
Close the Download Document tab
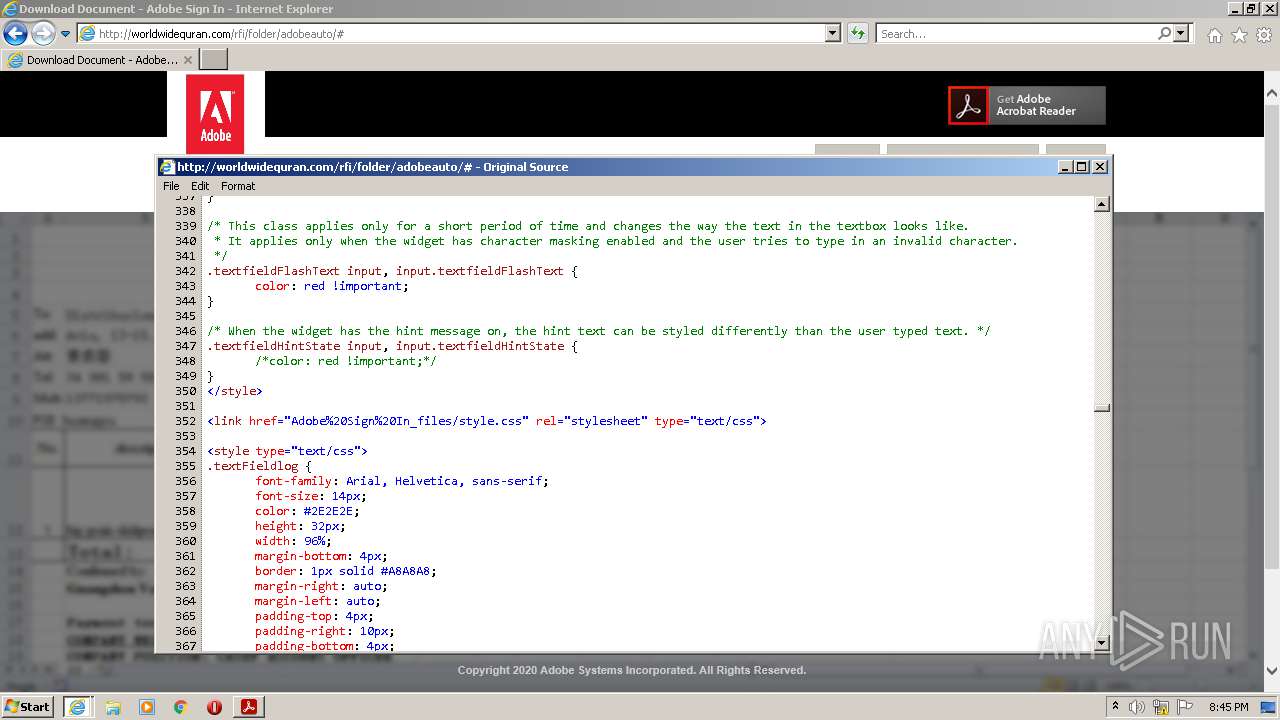tap(187, 60)
